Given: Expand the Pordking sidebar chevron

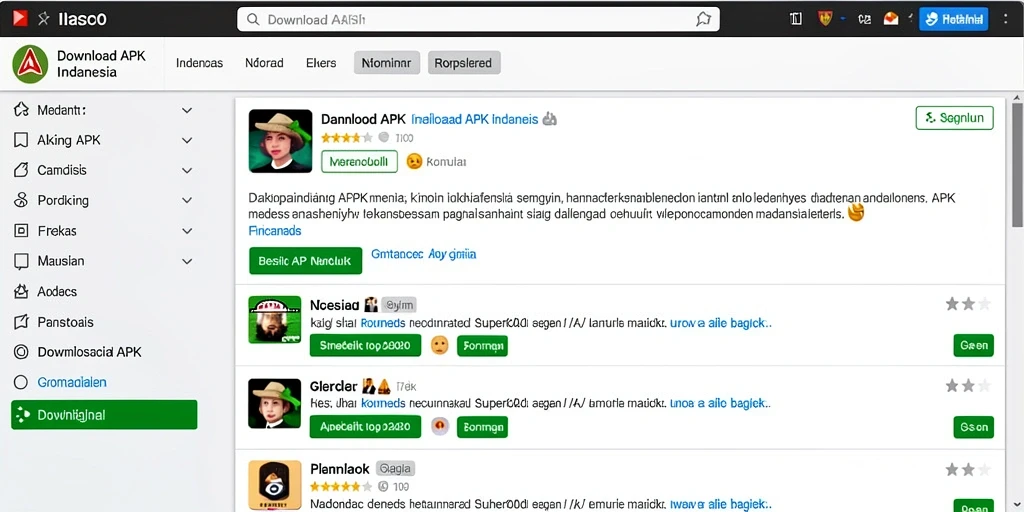Looking at the screenshot, I should click(x=187, y=200).
